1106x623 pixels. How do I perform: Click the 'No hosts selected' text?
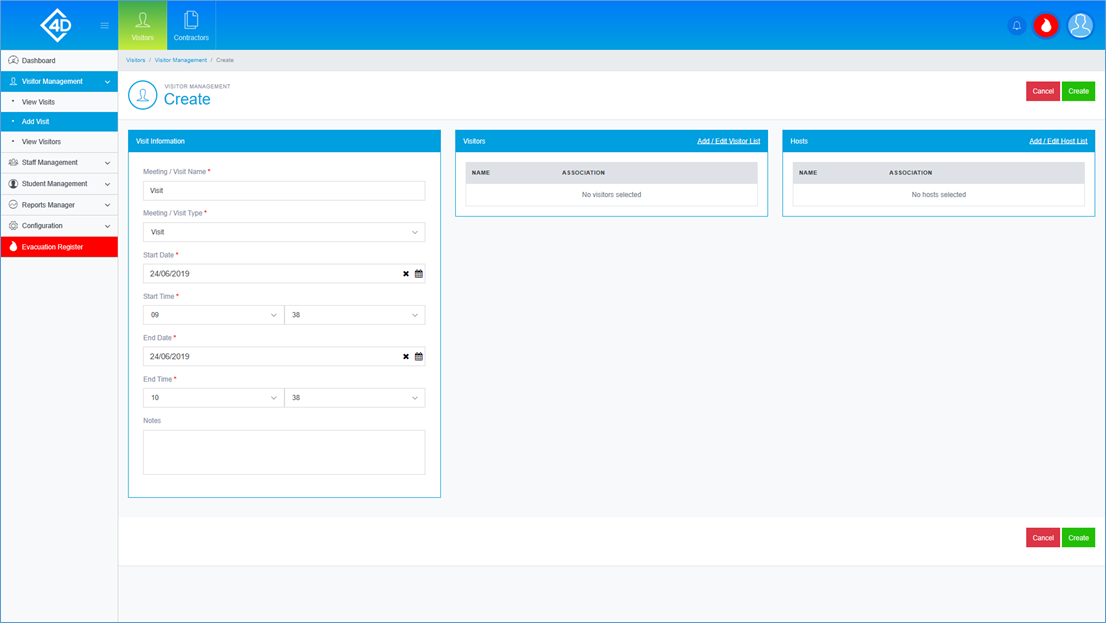coord(939,195)
